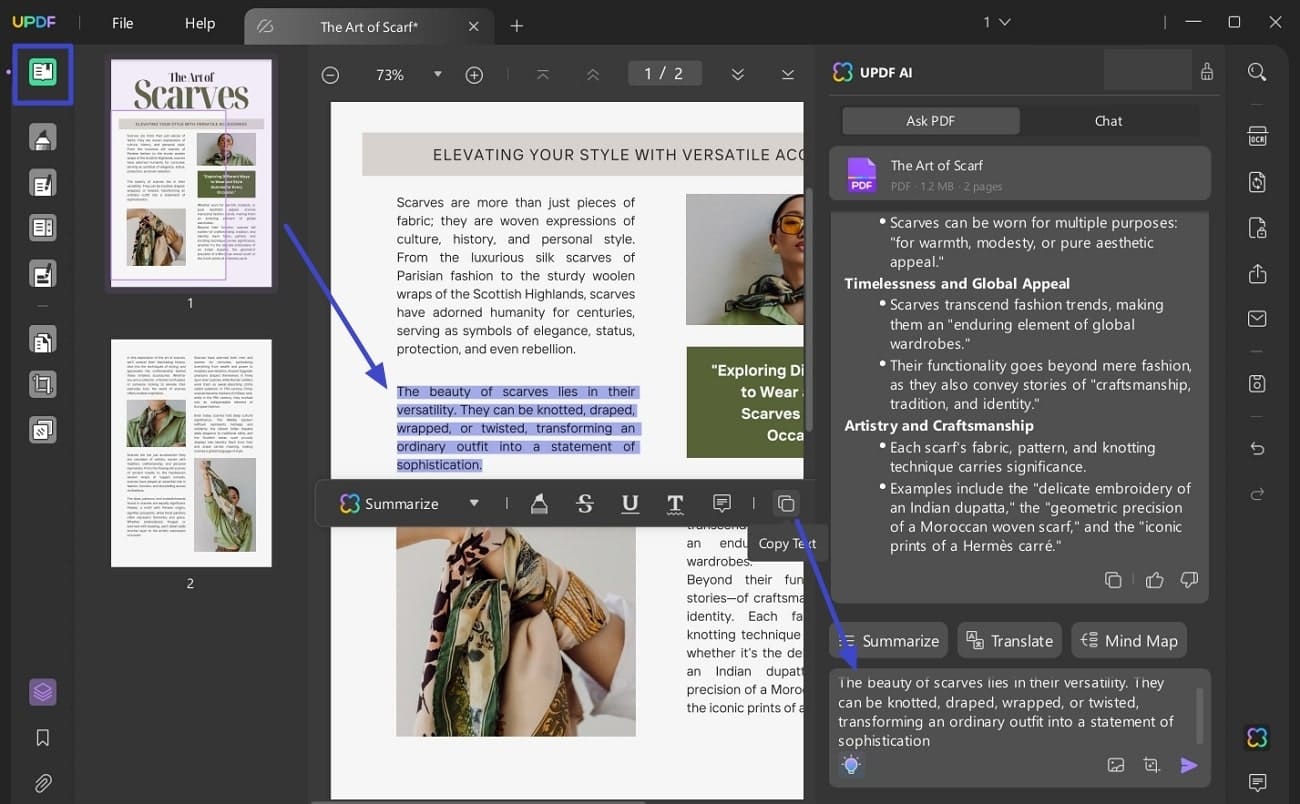
Task: Give a thumbs up to the AI answer
Action: pyautogui.click(x=1154, y=579)
